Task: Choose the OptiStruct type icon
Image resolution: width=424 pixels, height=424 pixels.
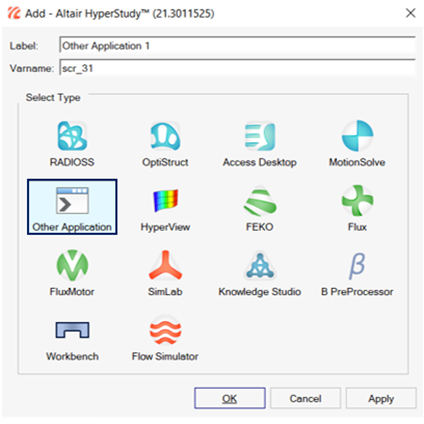Action: click(165, 136)
